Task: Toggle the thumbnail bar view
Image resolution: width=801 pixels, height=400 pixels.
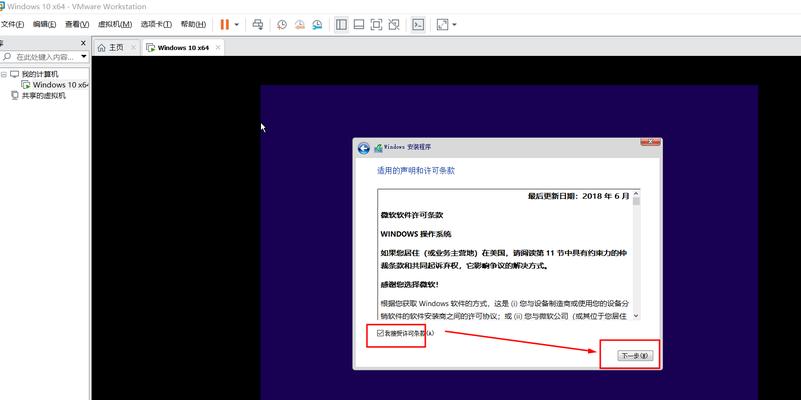Action: pyautogui.click(x=359, y=25)
